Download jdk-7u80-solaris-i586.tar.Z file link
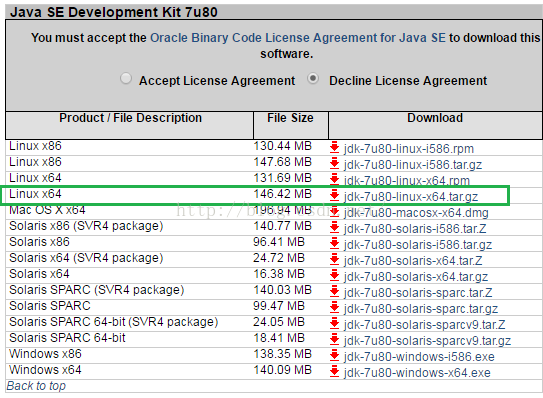Image resolution: width=543 pixels, height=398 pixels. point(415,229)
